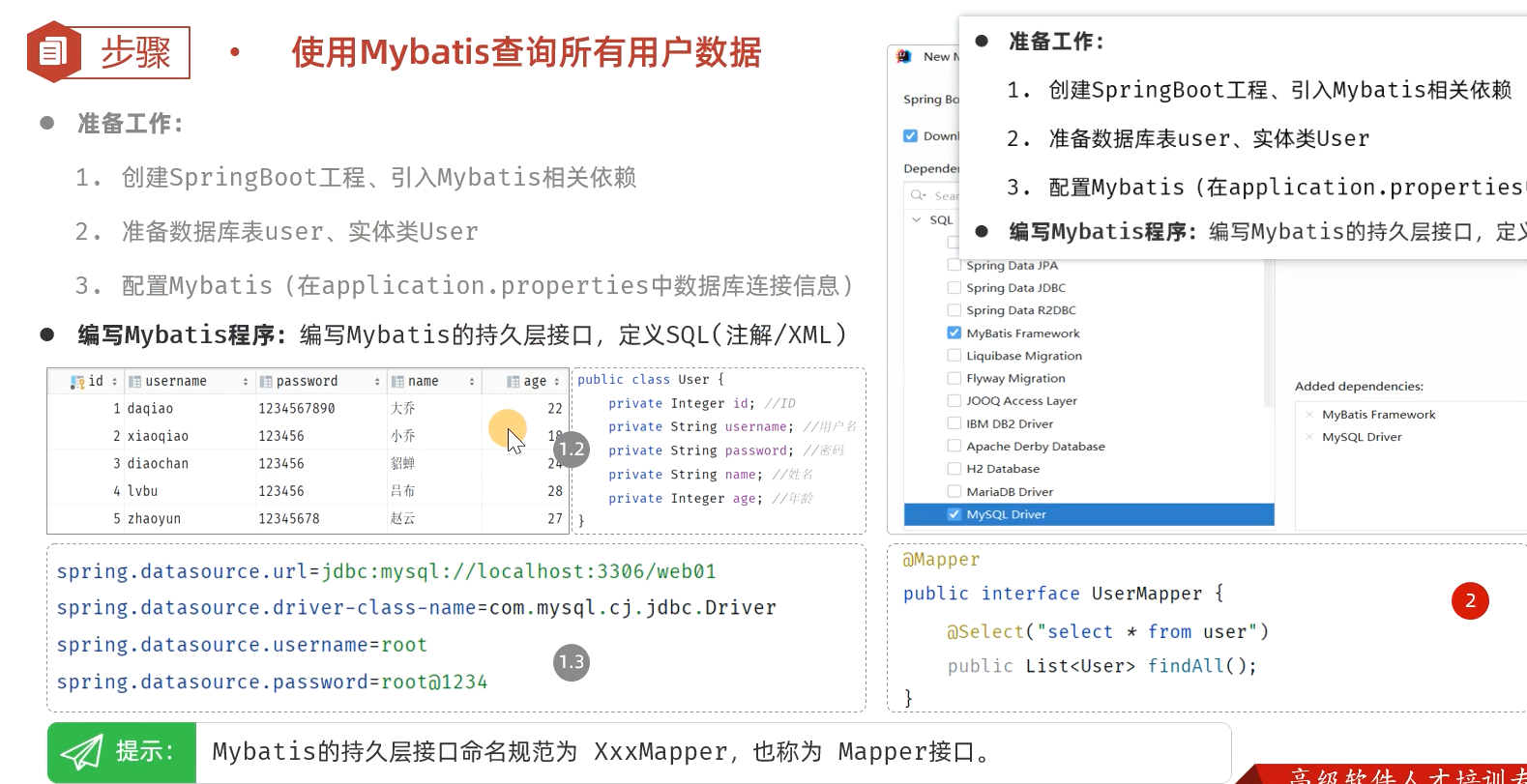
Task: Select the MySQL Driver highlighted row label
Action: pos(1006,514)
